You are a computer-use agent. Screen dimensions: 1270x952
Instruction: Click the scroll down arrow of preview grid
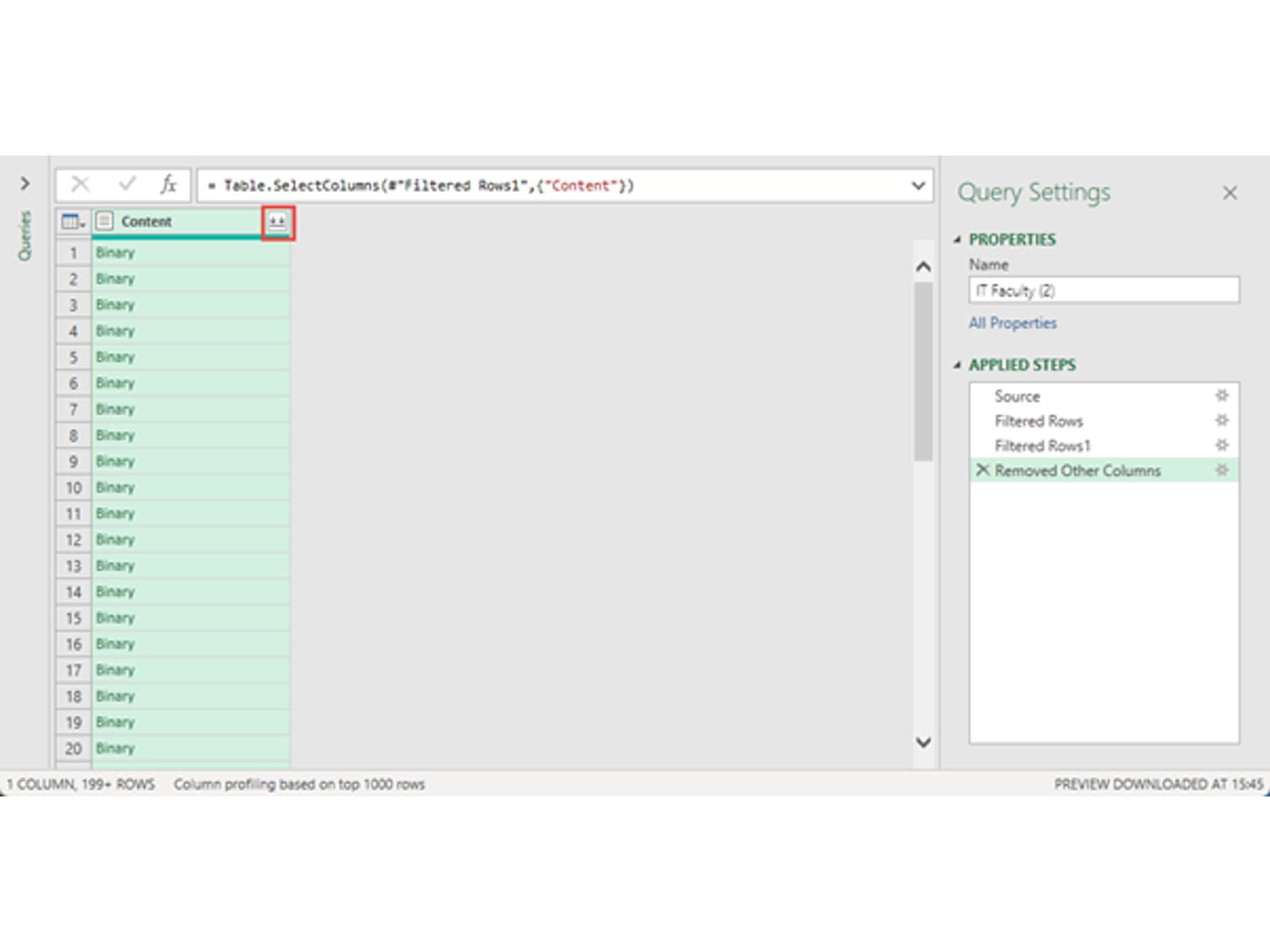point(923,743)
